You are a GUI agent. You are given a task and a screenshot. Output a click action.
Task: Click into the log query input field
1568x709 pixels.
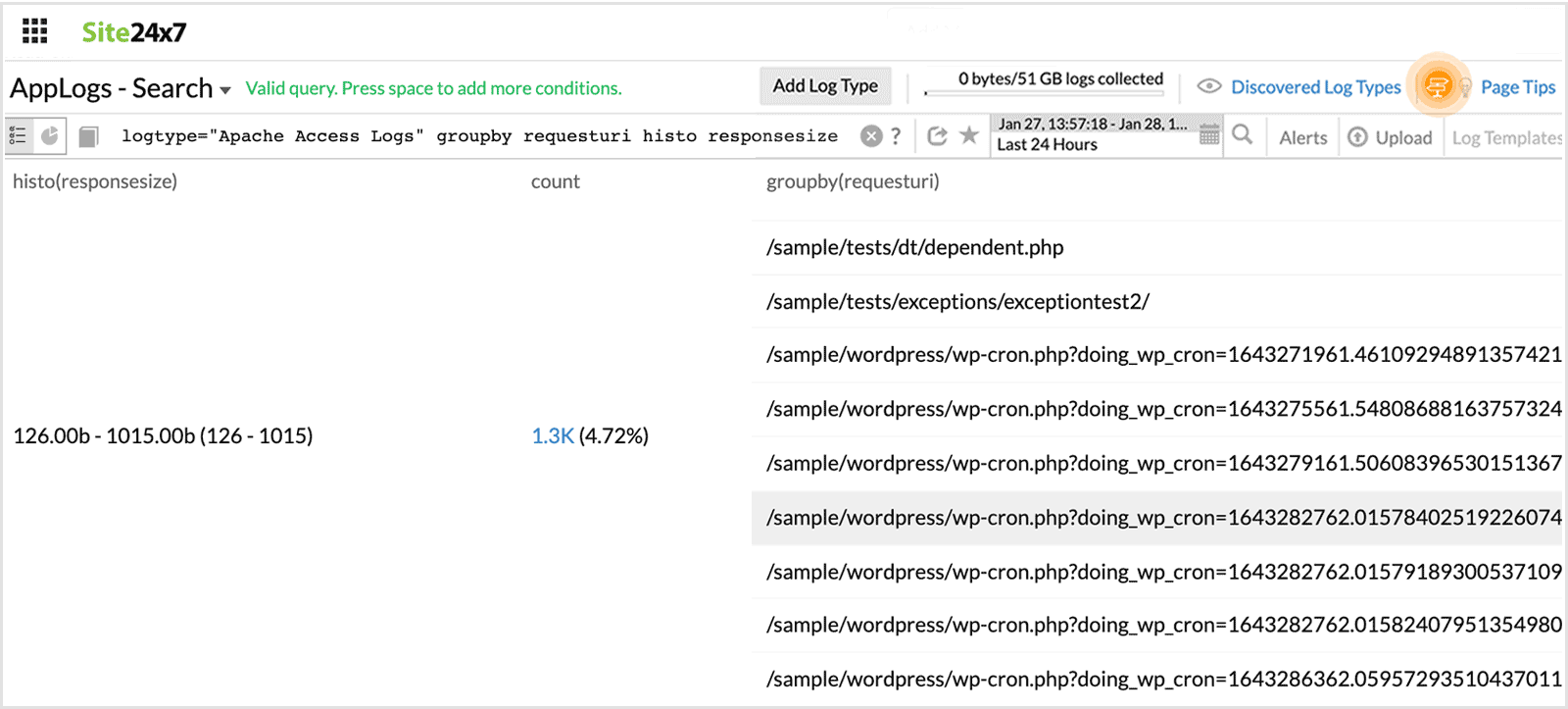tap(480, 136)
